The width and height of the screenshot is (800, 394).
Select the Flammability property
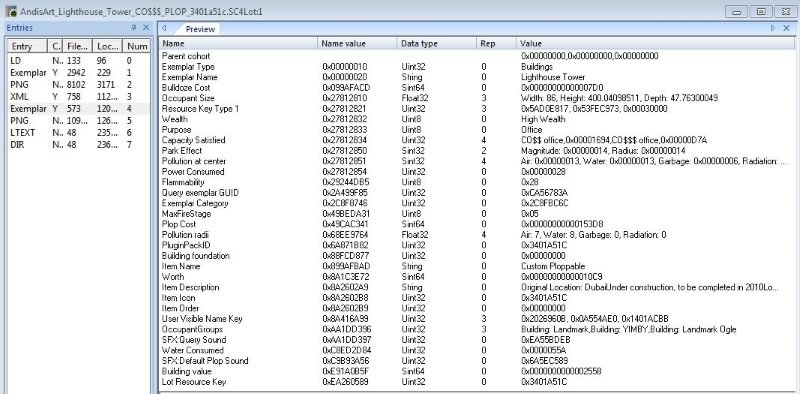pyautogui.click(x=477, y=182)
